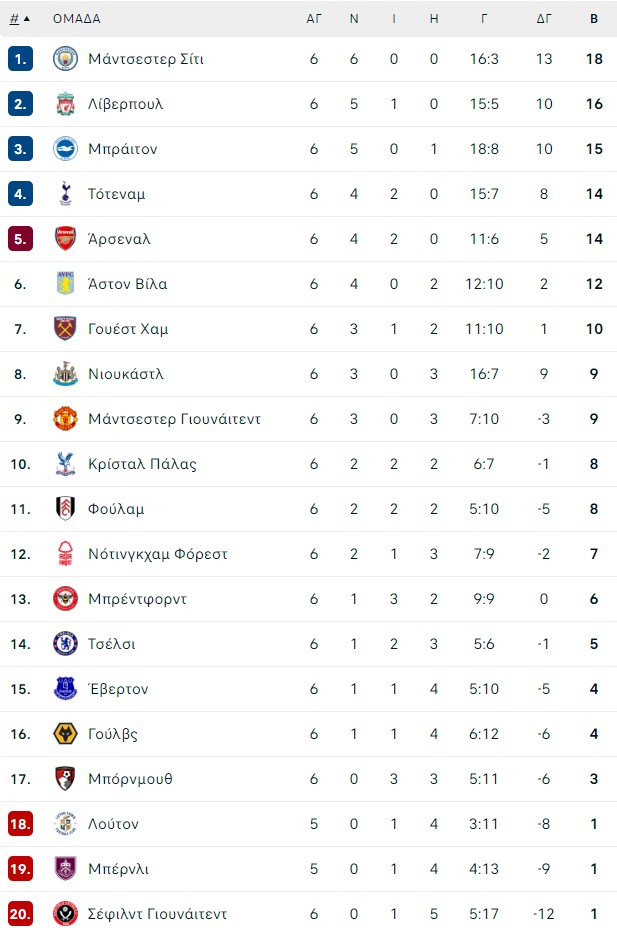
Task: Click the Wolves club logo
Action: [65, 734]
